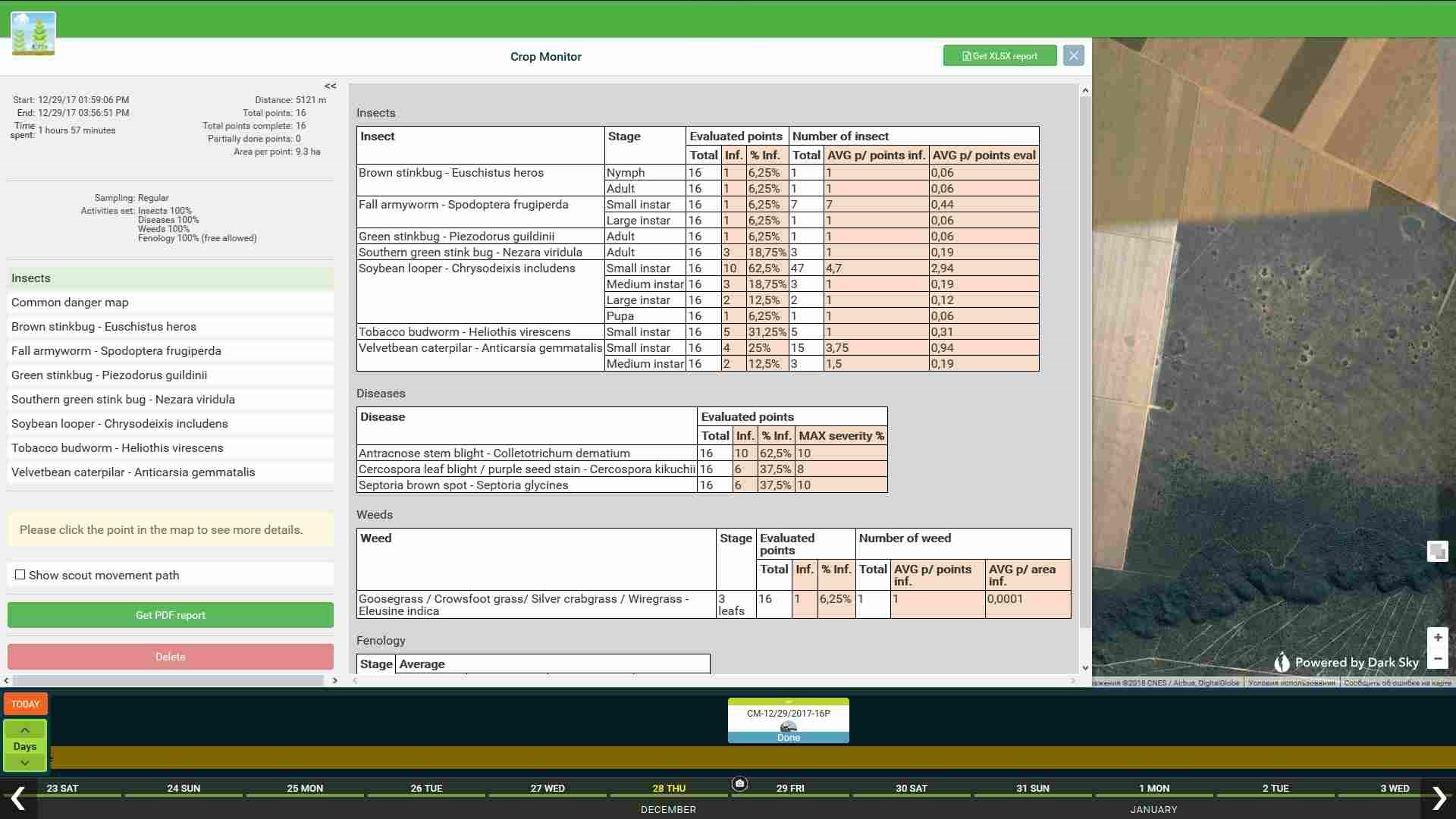Zoom out on the map
This screenshot has width=1456, height=819.
pyautogui.click(x=1438, y=658)
